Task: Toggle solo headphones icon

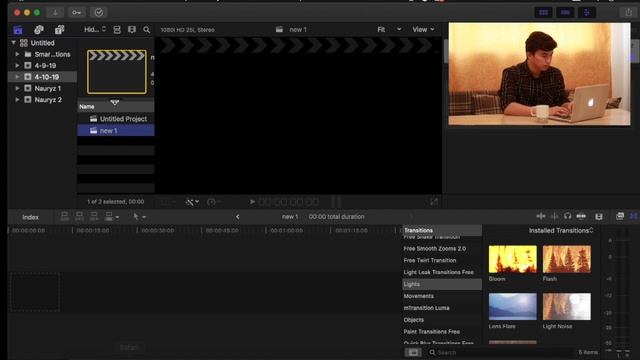Action: coord(567,216)
